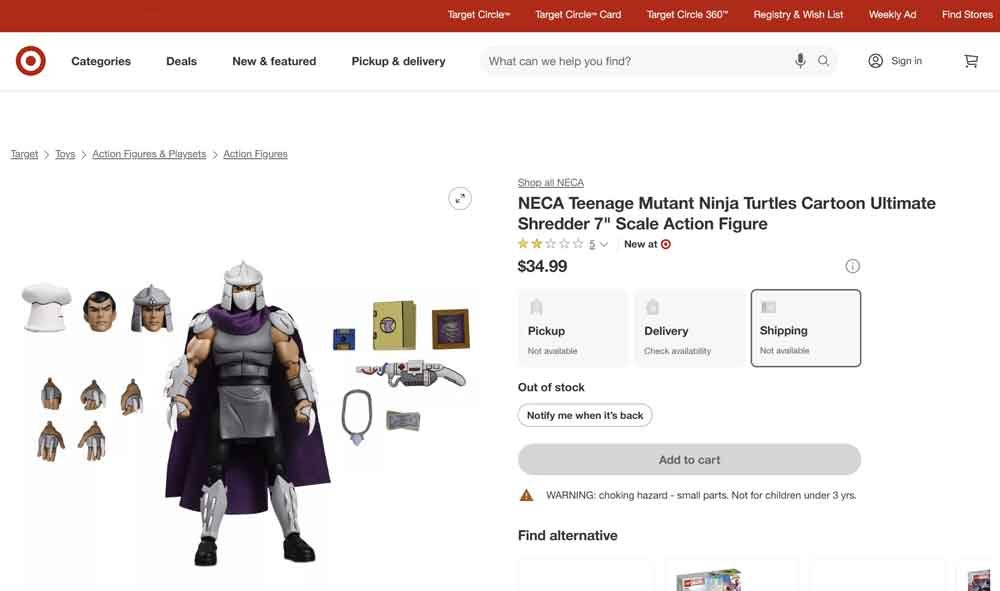Click the image zoom icon above the product photo
Screen dimensions: 1000x591
(459, 198)
